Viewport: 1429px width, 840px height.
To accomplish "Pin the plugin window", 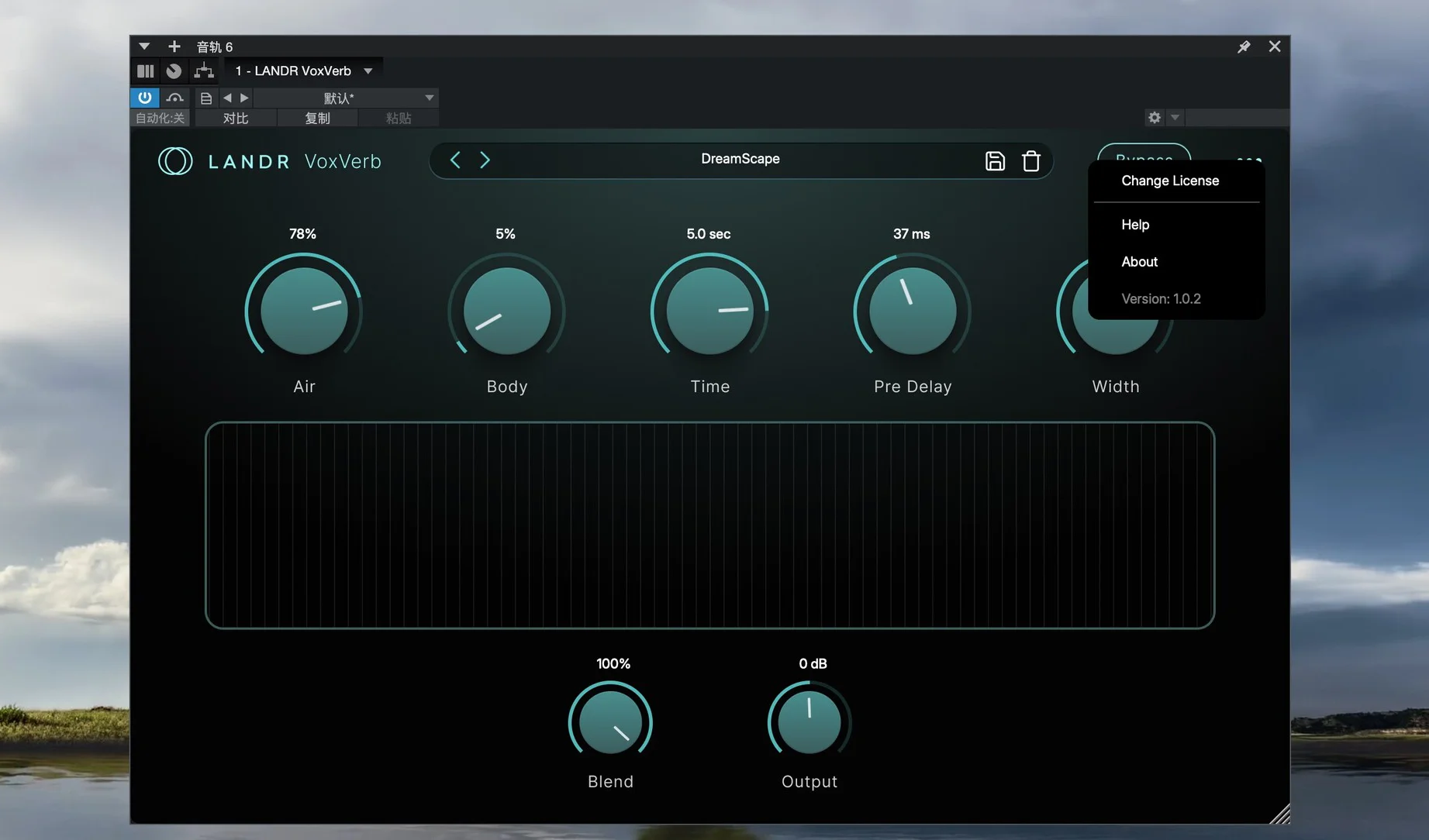I will 1244,46.
